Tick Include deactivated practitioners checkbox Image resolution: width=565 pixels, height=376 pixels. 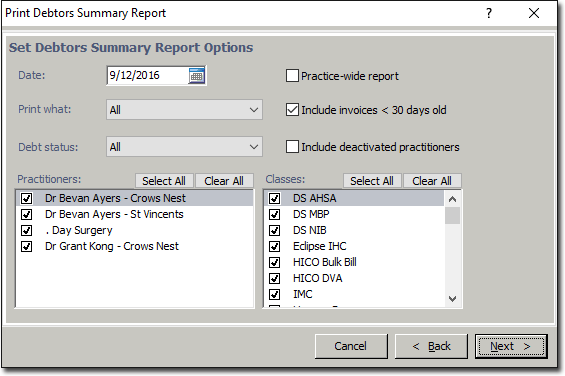click(292, 147)
